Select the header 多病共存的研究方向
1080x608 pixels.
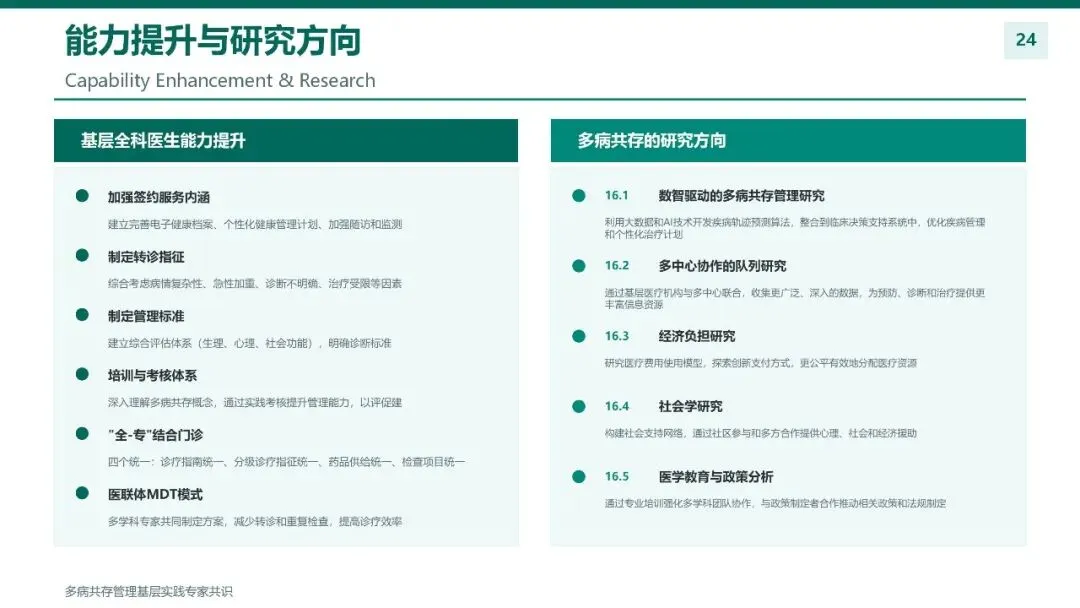(x=788, y=140)
